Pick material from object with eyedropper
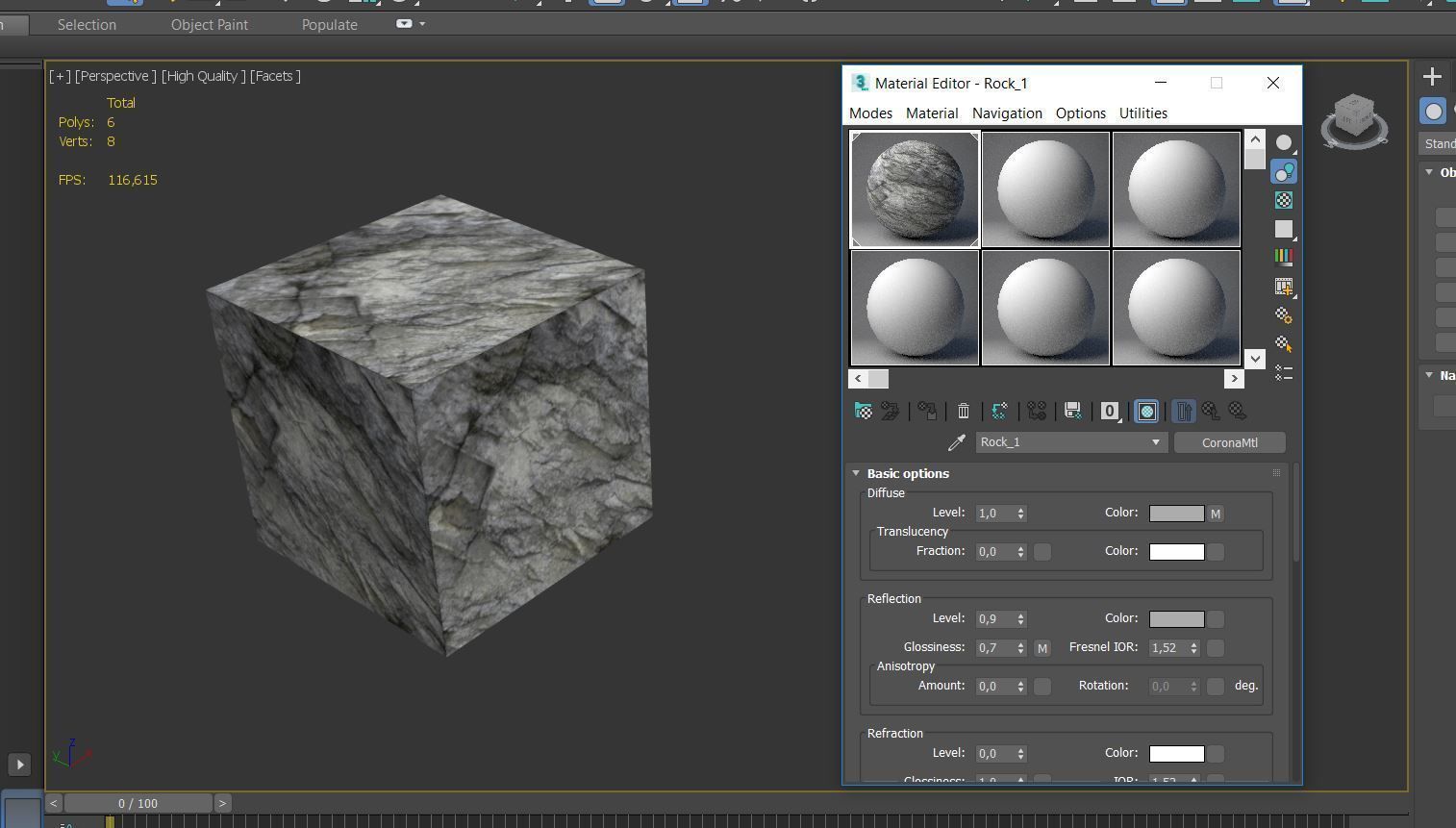Screen dimensions: 1456x828 pos(956,442)
